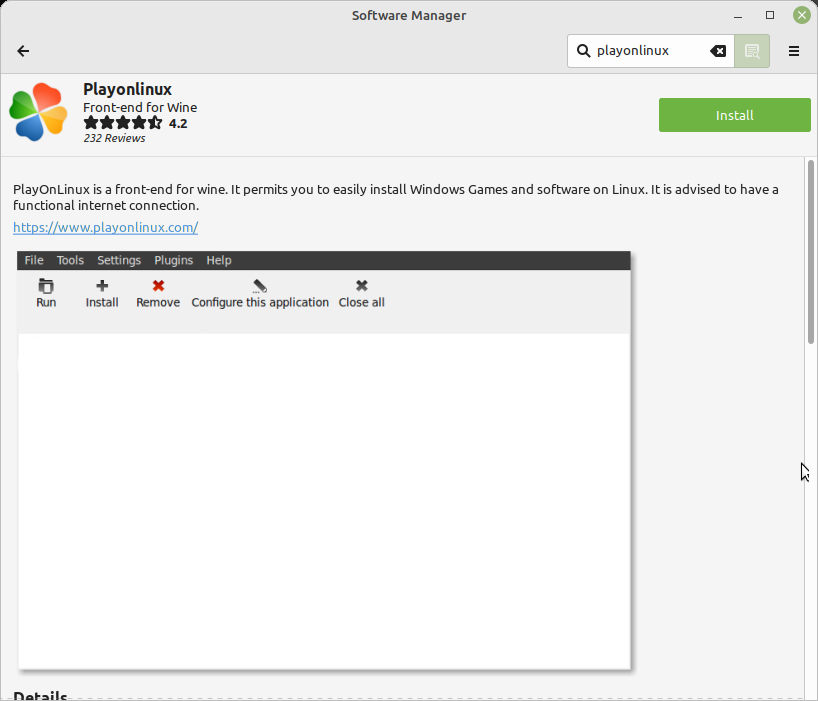Click the Front-end for Wine subtitle

pos(140,107)
